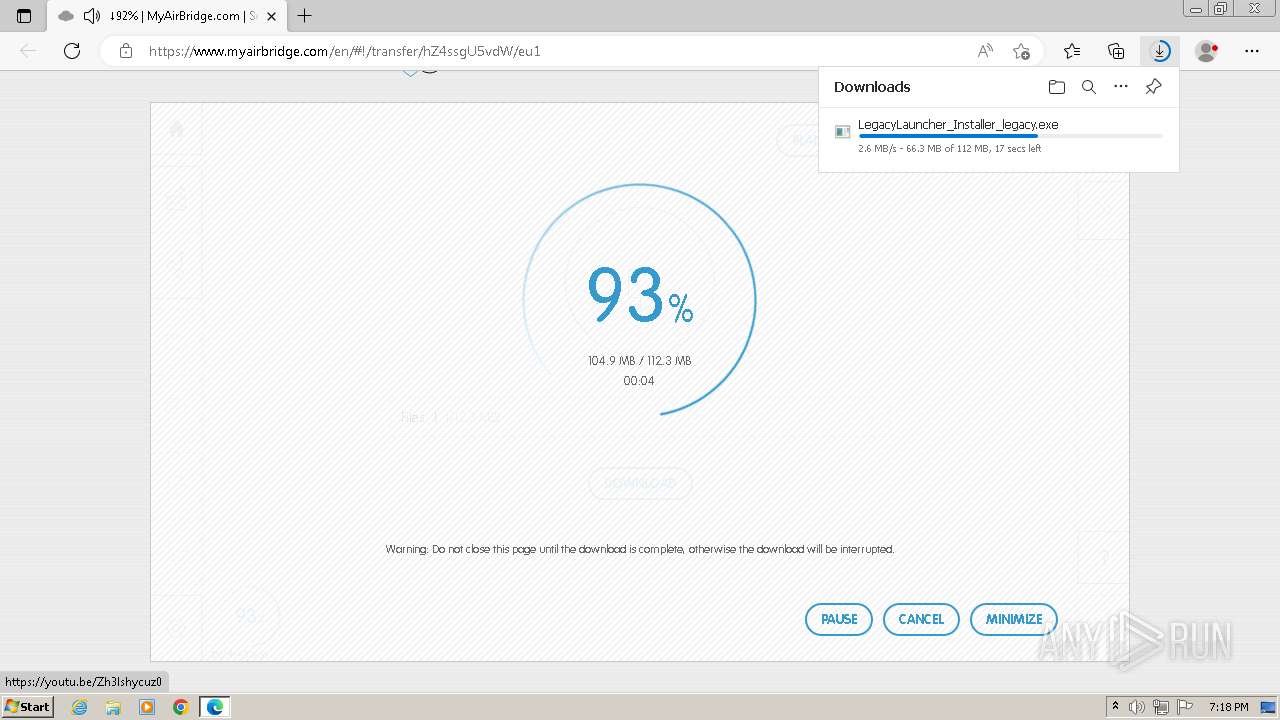Close the MyAirBridge tab
Screen dimensions: 1280x720
(271, 16)
